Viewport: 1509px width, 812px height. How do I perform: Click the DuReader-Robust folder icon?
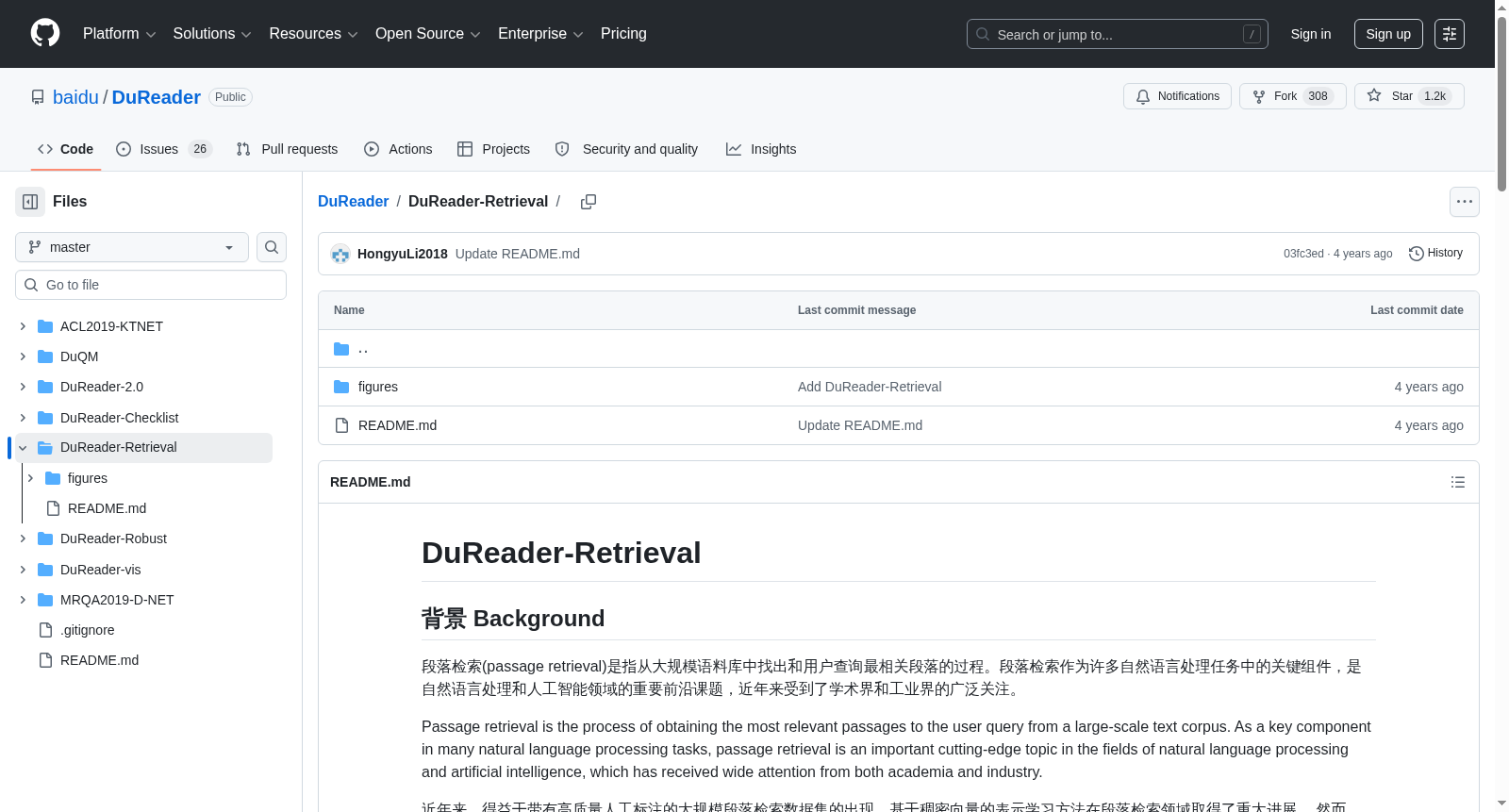[45, 539]
